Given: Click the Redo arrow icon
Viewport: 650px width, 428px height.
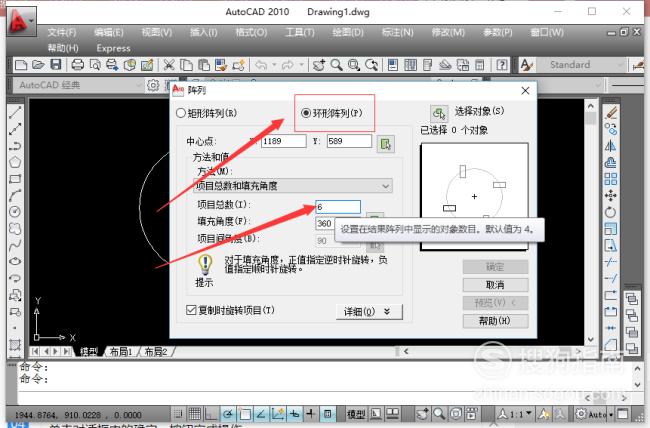Looking at the screenshot, I should coord(288,65).
